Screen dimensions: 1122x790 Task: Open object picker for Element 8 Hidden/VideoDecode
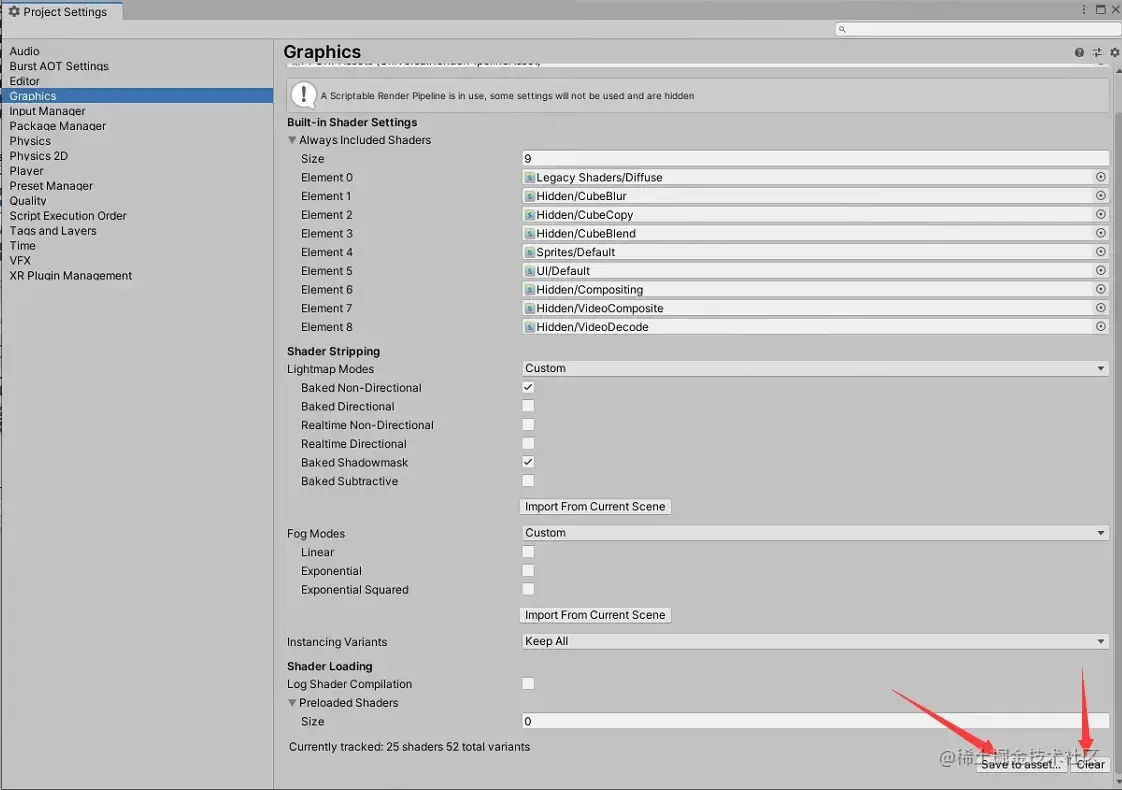pyautogui.click(x=1101, y=326)
